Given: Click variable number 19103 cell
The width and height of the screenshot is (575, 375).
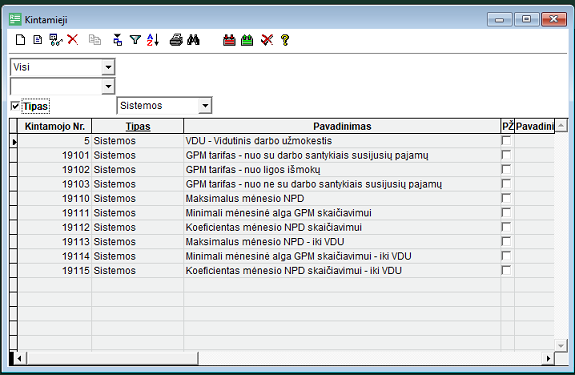Looking at the screenshot, I should (54, 184).
